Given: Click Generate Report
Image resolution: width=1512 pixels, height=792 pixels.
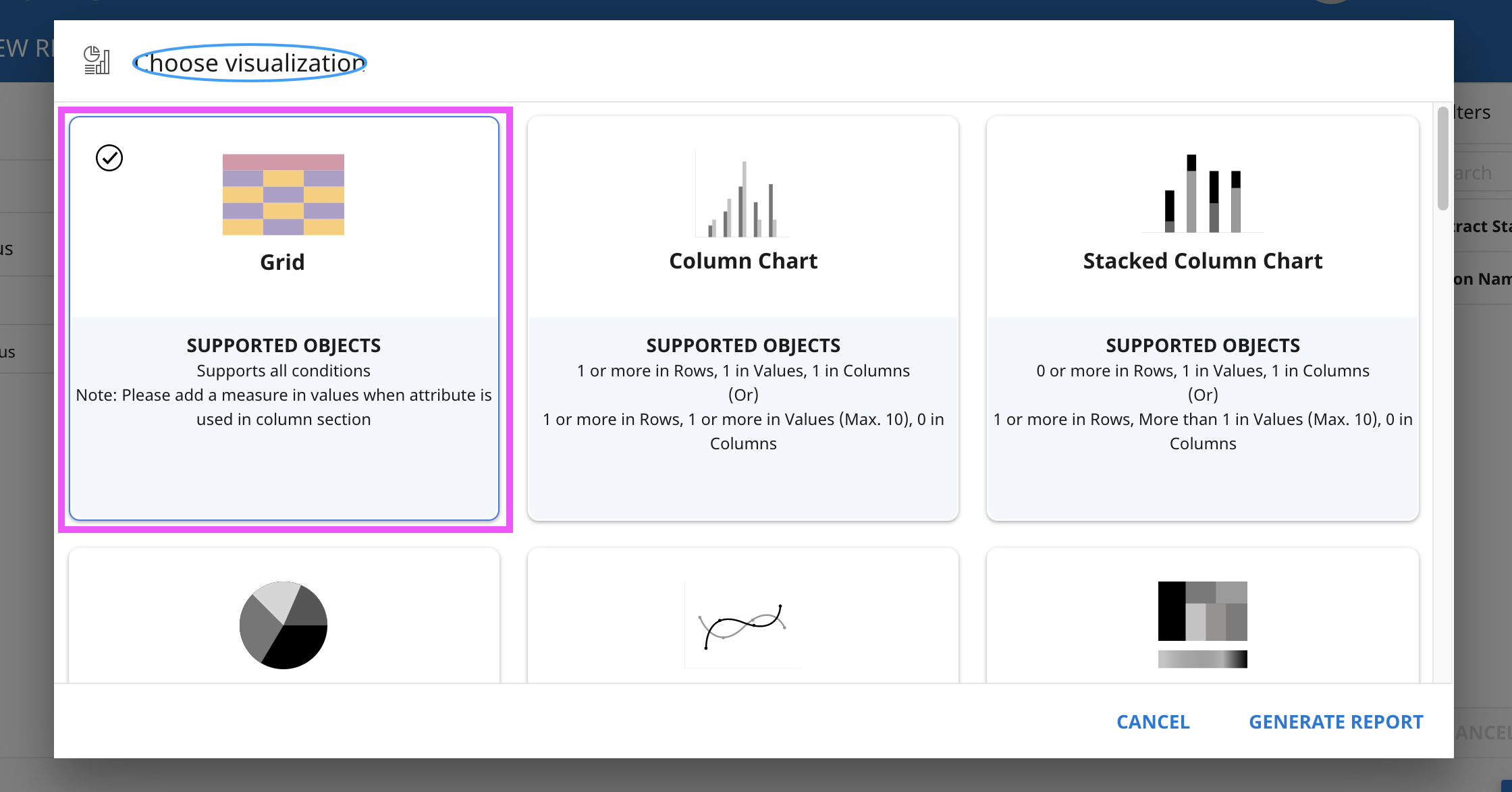Looking at the screenshot, I should pyautogui.click(x=1335, y=722).
